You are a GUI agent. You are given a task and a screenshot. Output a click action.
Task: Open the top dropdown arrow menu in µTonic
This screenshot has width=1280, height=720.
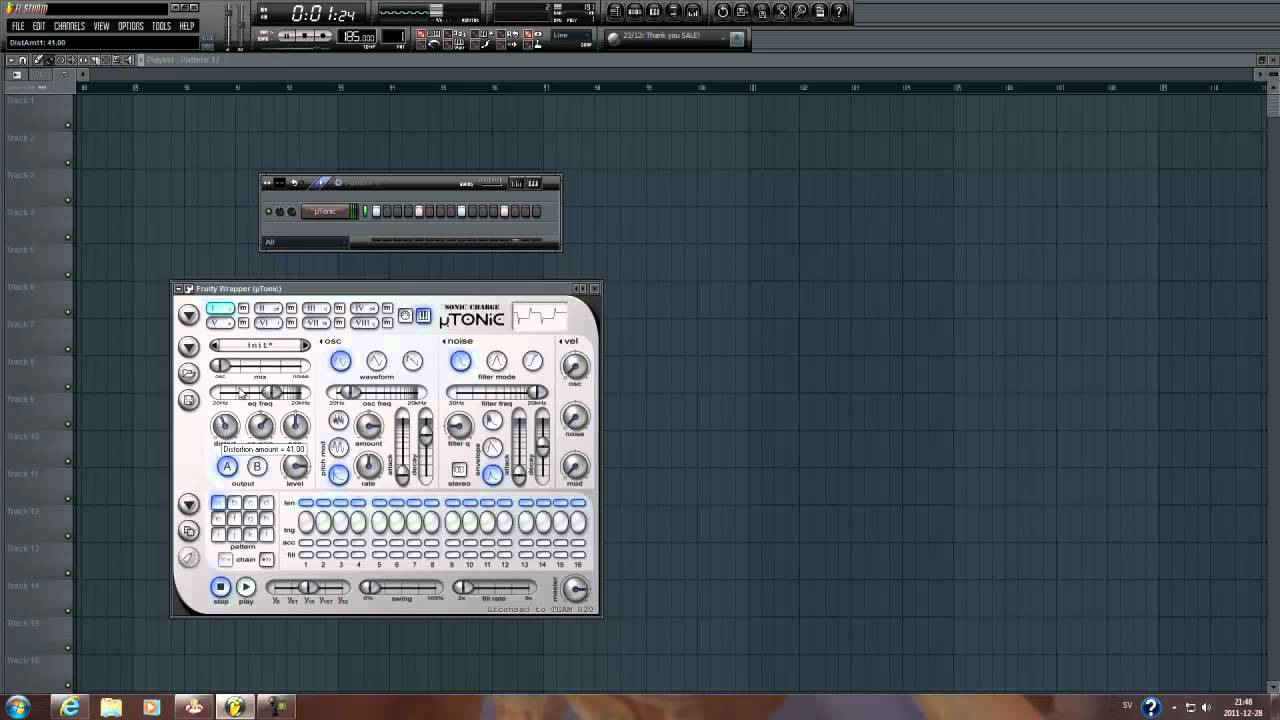pos(188,315)
